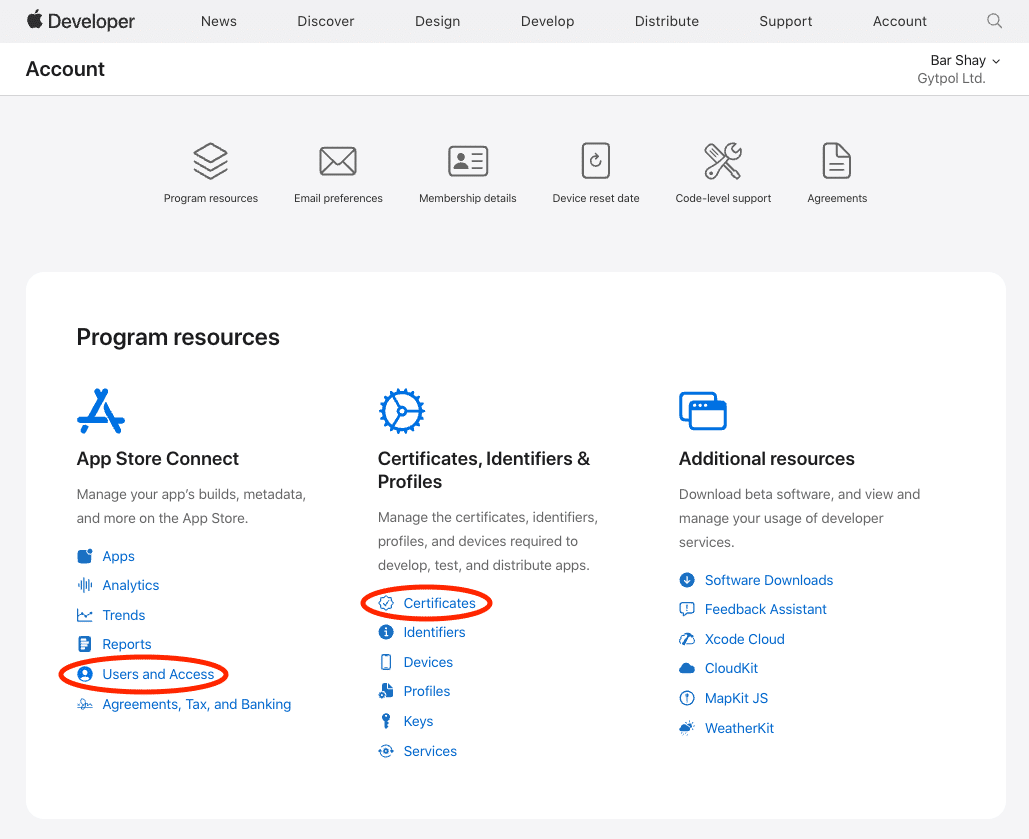This screenshot has height=839, width=1029.
Task: Open the Analytics link
Action: [x=131, y=586]
